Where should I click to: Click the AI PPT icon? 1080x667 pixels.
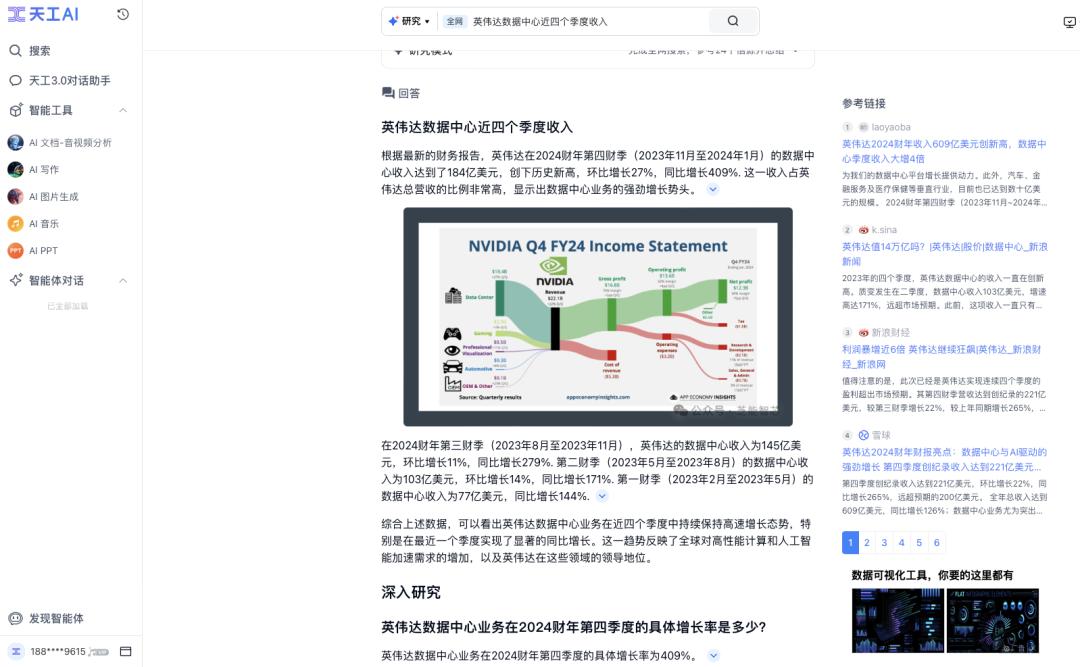tap(15, 251)
